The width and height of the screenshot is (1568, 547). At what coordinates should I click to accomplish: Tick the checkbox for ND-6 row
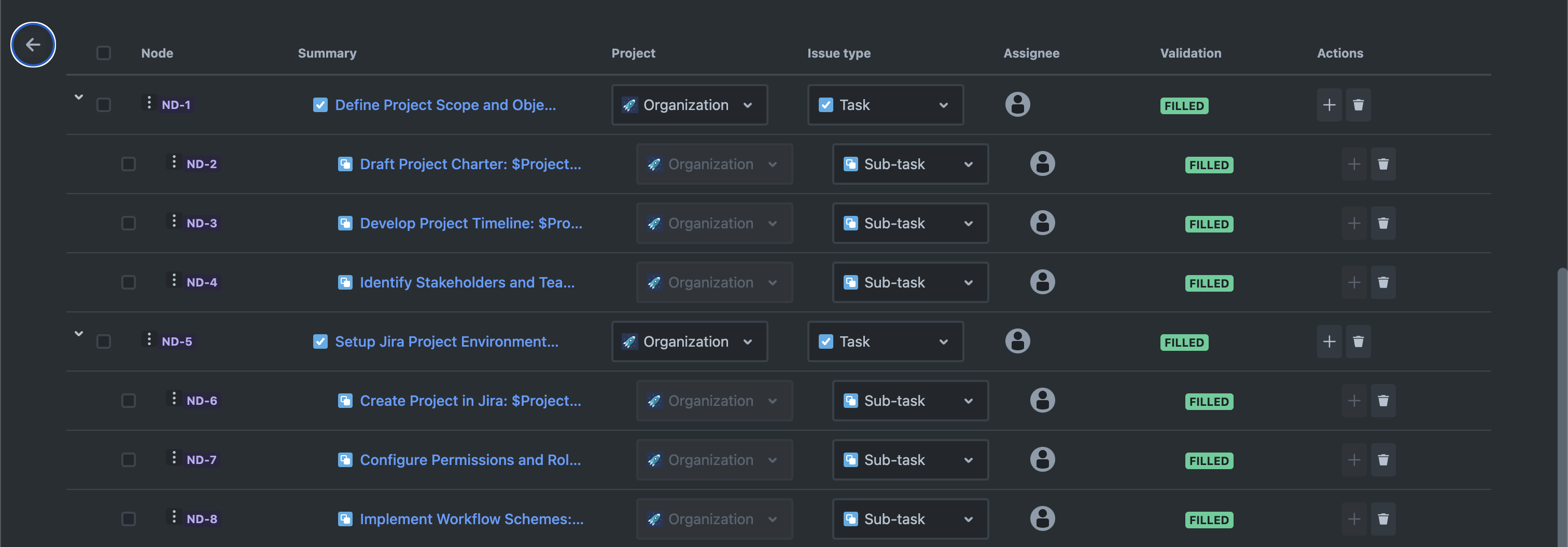coord(129,401)
